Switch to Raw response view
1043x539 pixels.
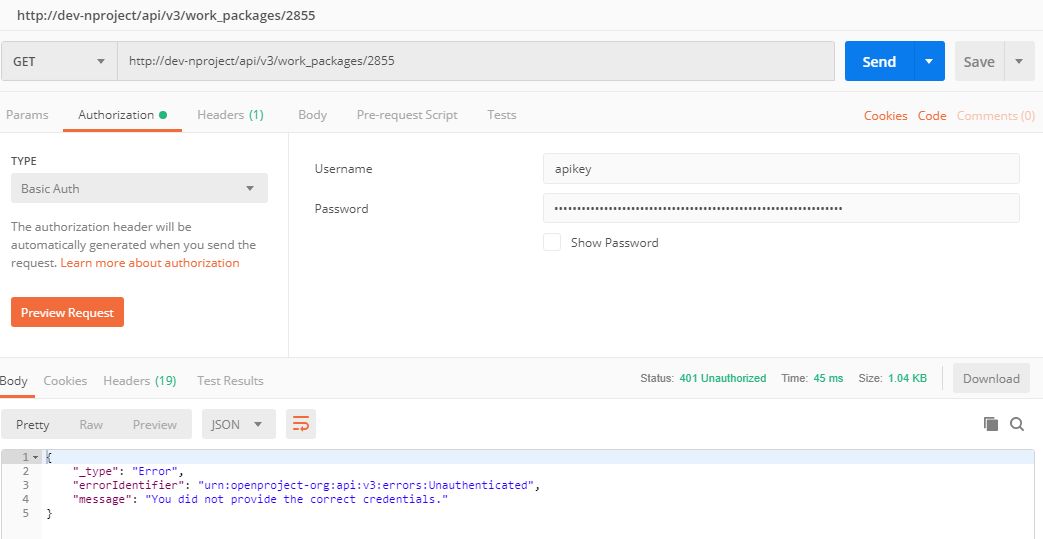click(91, 424)
